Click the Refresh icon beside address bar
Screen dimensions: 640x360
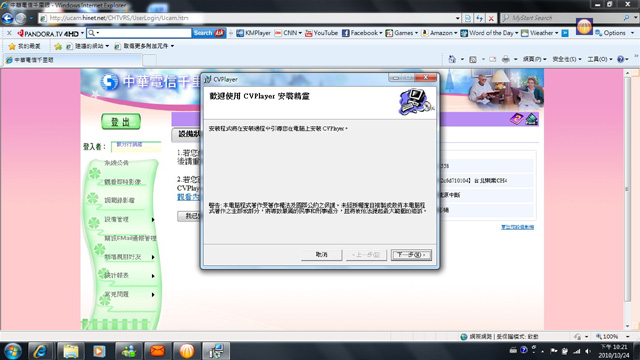480,18
